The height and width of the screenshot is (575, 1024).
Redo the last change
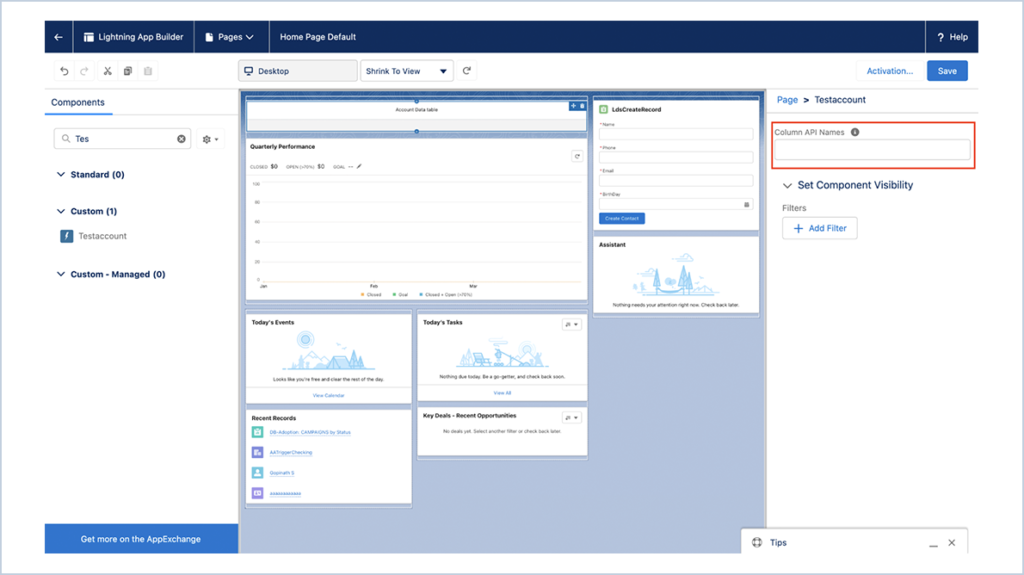[84, 71]
